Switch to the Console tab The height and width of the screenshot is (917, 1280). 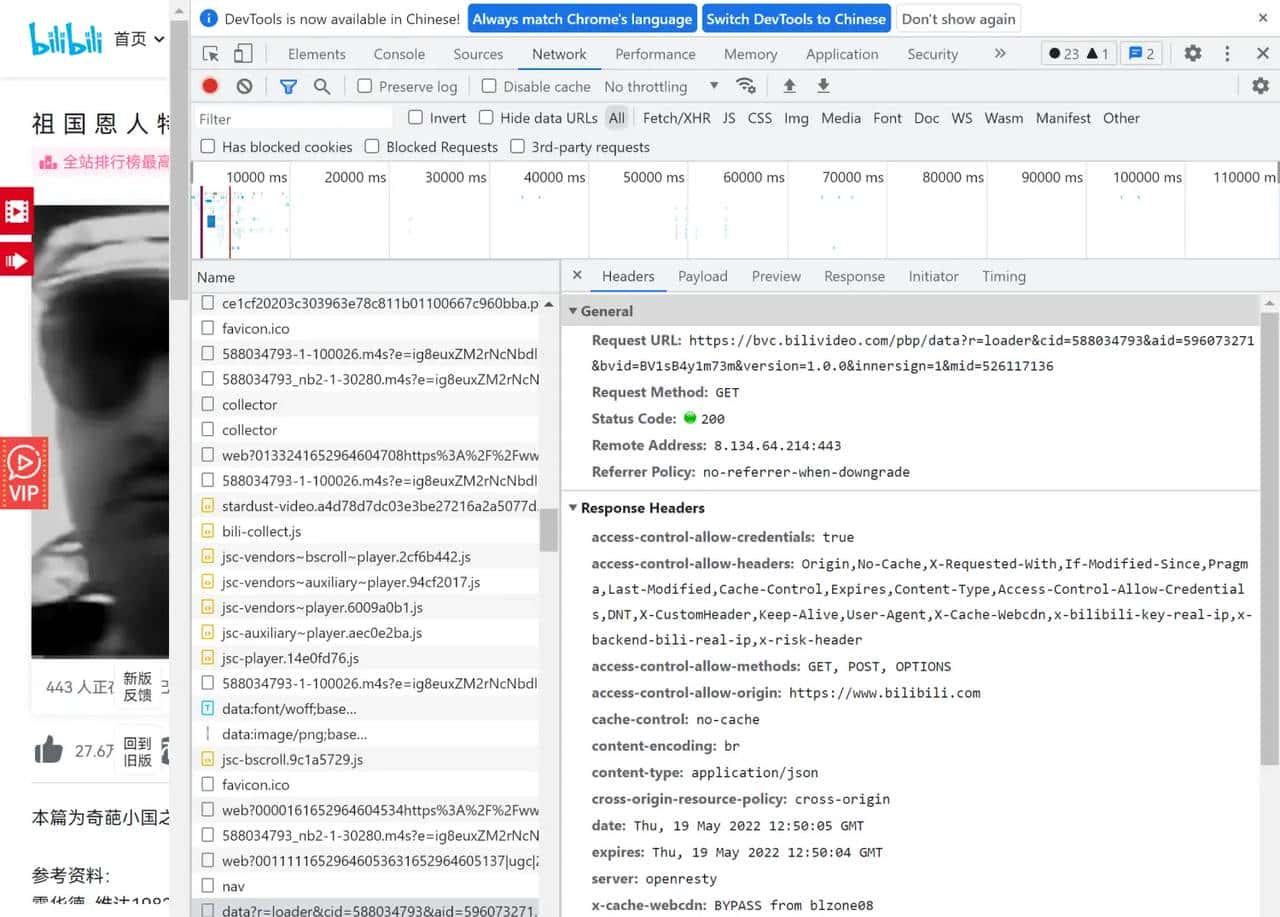(399, 54)
